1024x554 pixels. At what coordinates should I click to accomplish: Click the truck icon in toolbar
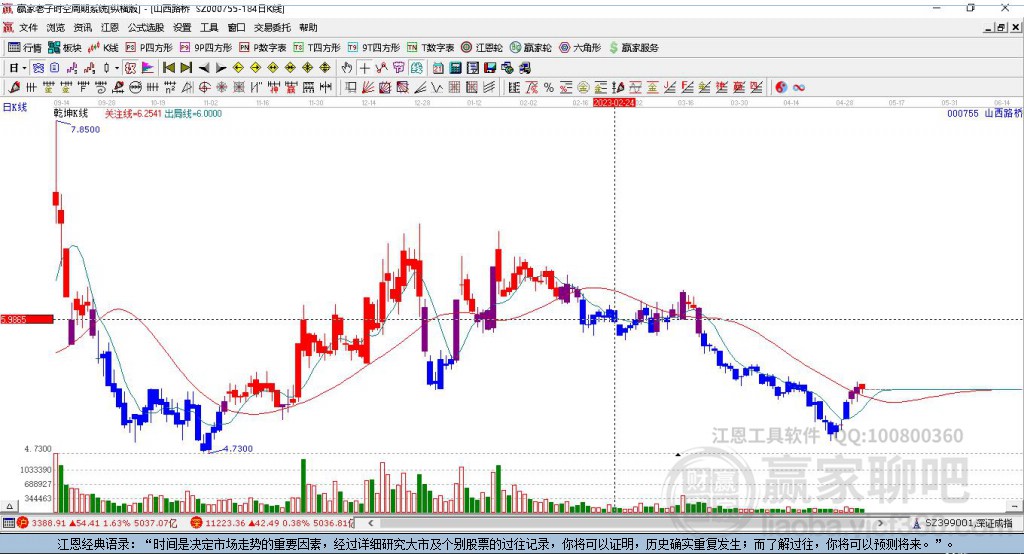524,68
